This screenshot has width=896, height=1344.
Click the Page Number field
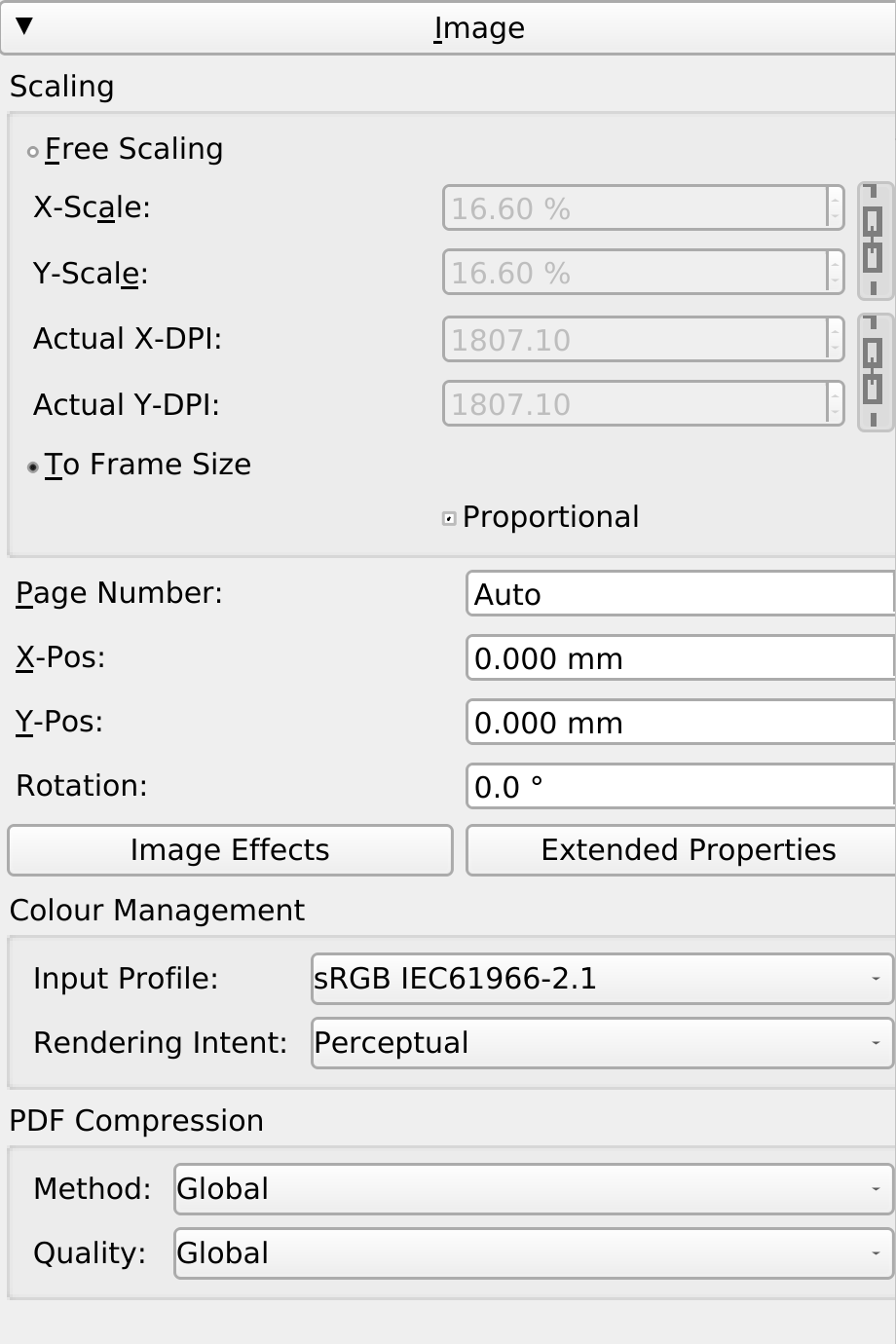(x=679, y=594)
